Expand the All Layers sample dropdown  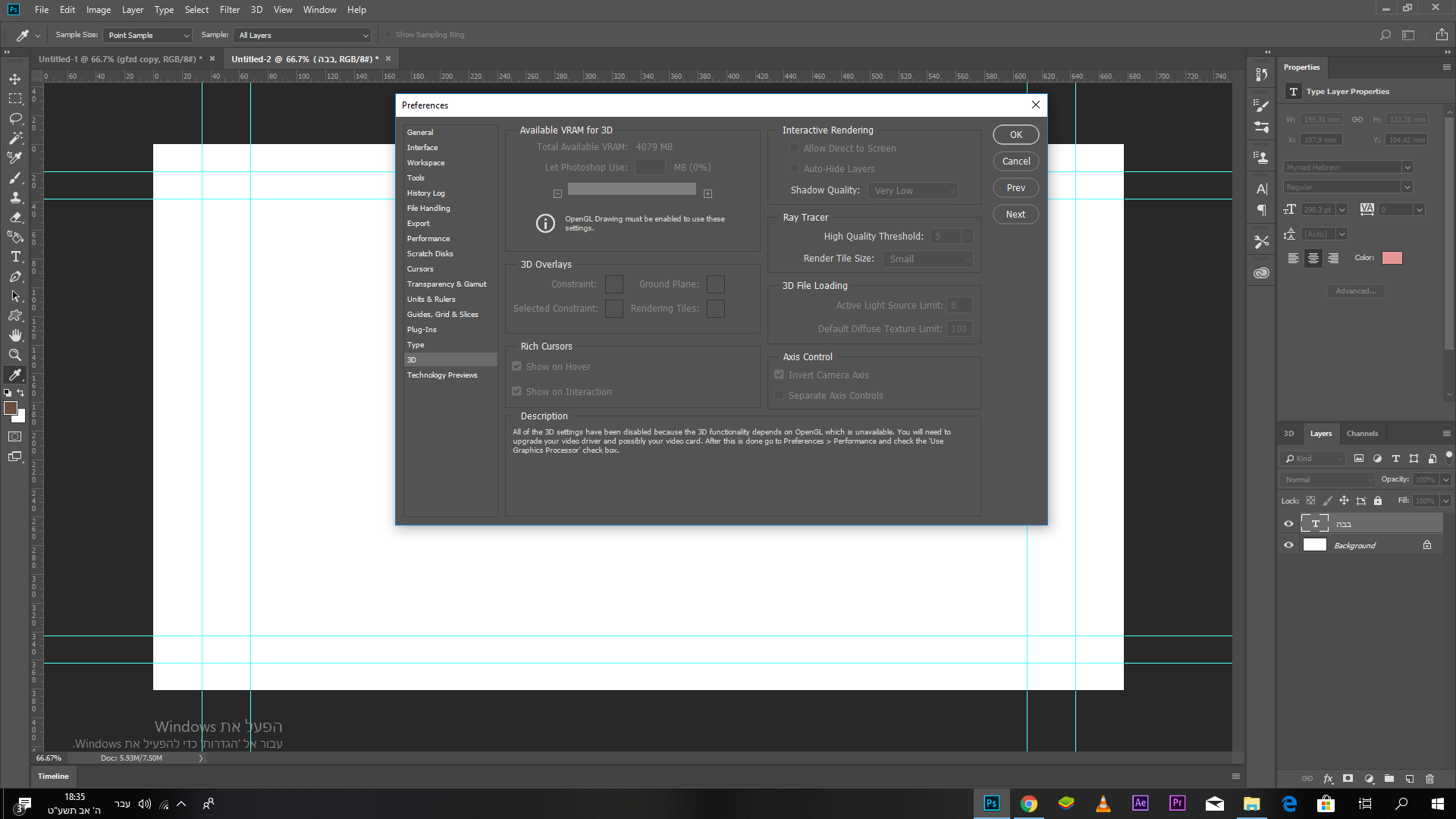[x=303, y=35]
